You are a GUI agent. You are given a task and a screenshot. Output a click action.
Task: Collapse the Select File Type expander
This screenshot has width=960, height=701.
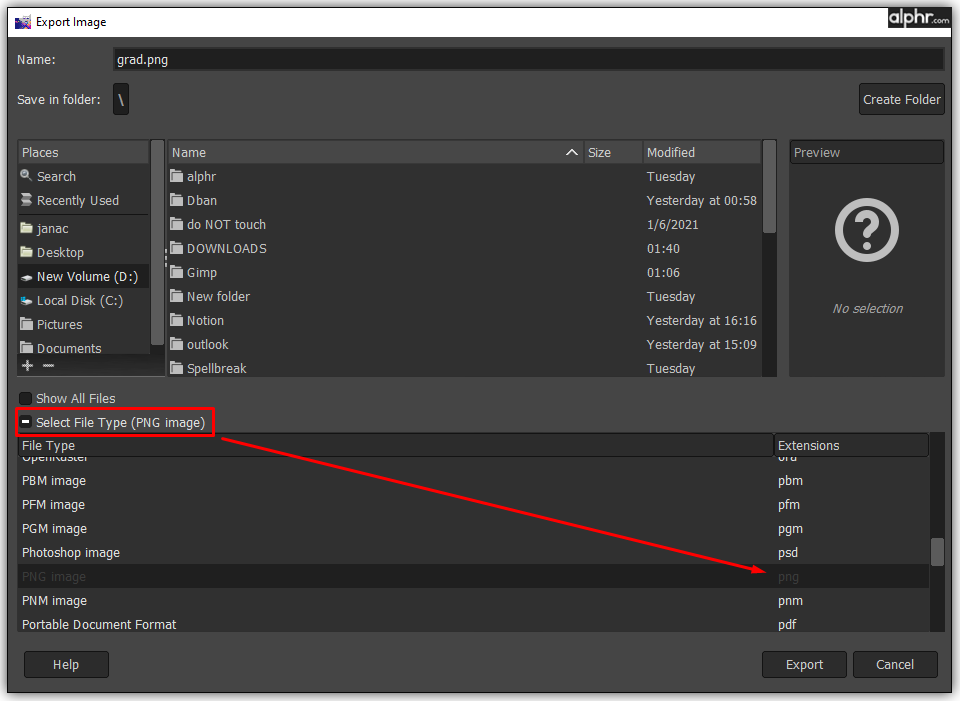tap(26, 422)
